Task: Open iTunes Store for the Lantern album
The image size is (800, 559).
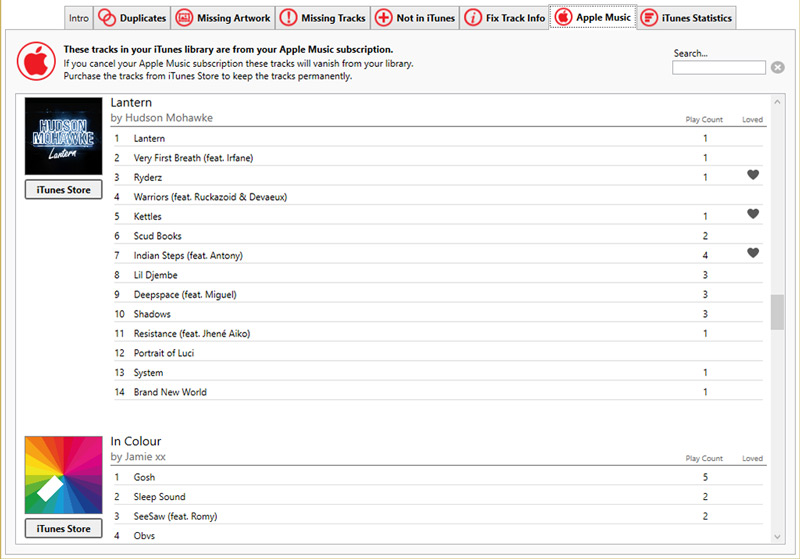Action: coord(63,190)
